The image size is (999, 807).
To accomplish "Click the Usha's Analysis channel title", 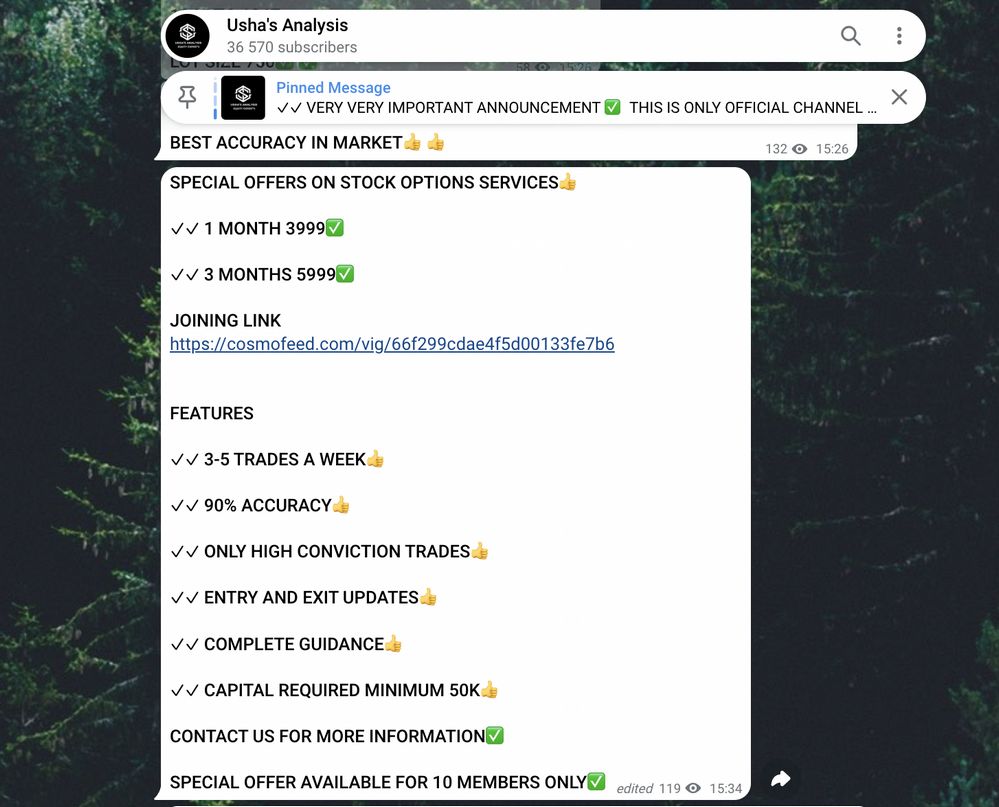I will [x=287, y=25].
